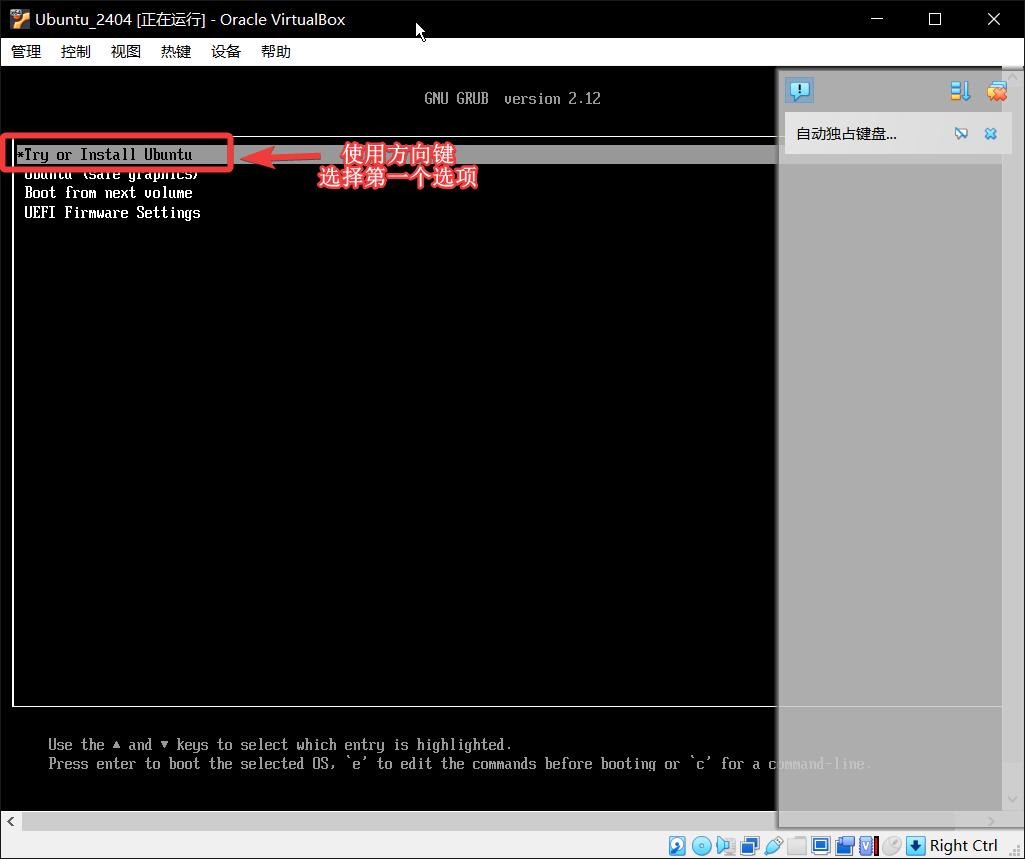Viewport: 1025px width, 859px height.
Task: Click the keyboard capture arrow status icon
Action: pyautogui.click(x=916, y=846)
